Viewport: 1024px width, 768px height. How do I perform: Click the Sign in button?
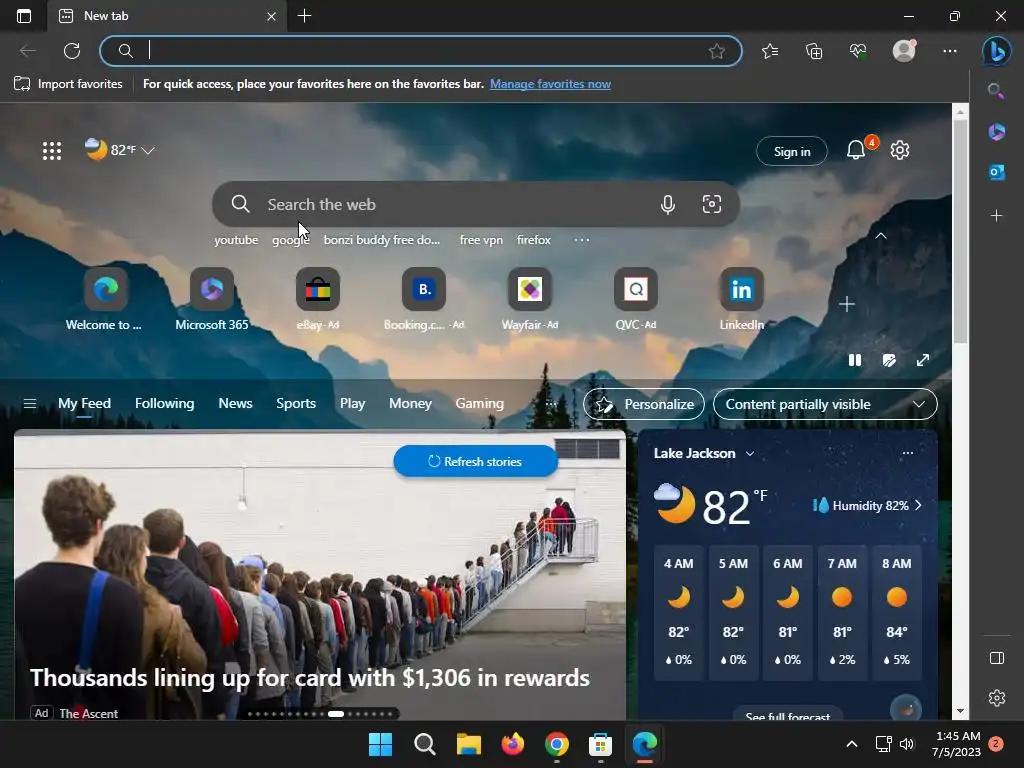(792, 151)
